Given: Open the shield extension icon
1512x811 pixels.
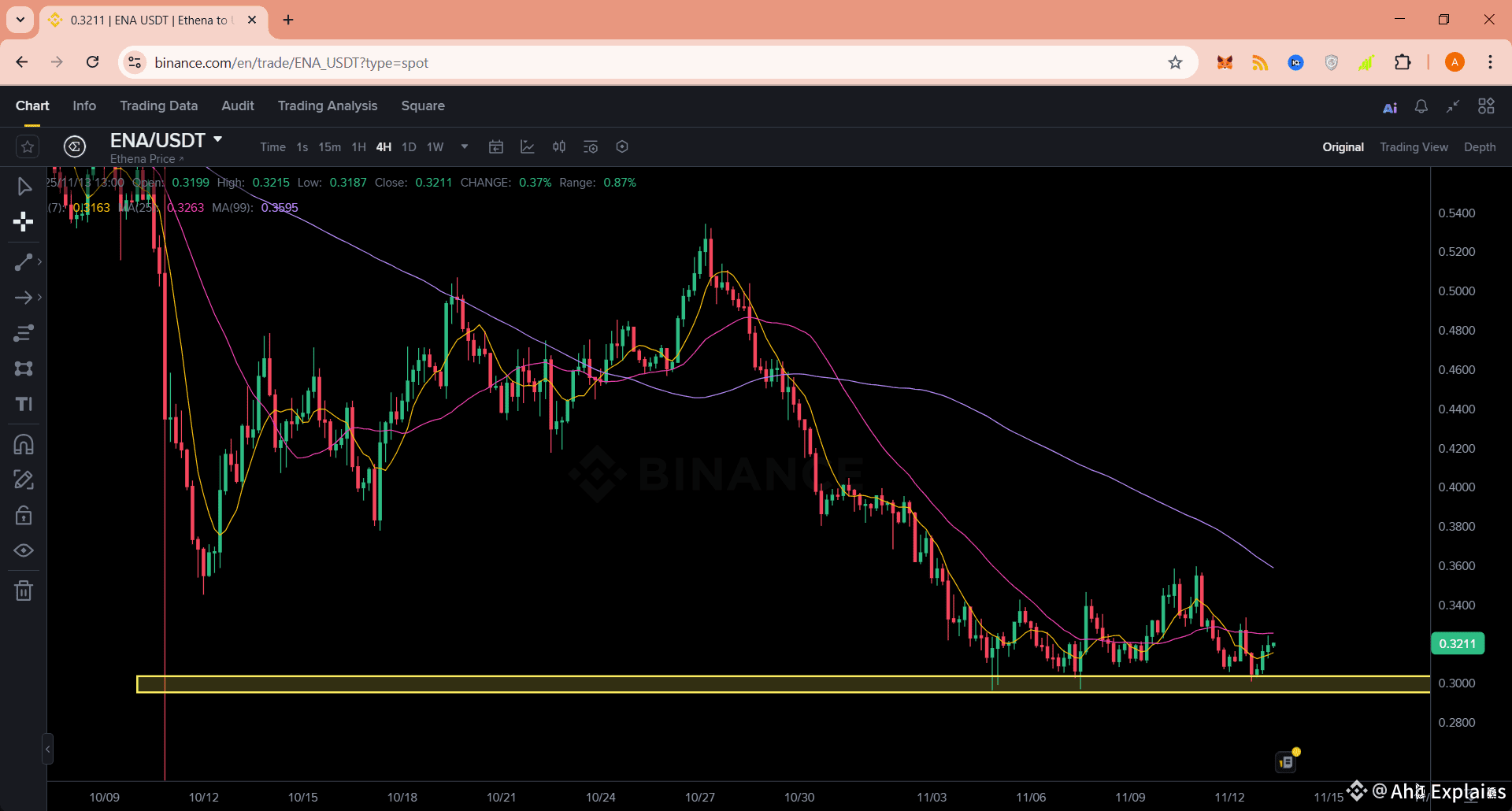Looking at the screenshot, I should [x=1331, y=62].
